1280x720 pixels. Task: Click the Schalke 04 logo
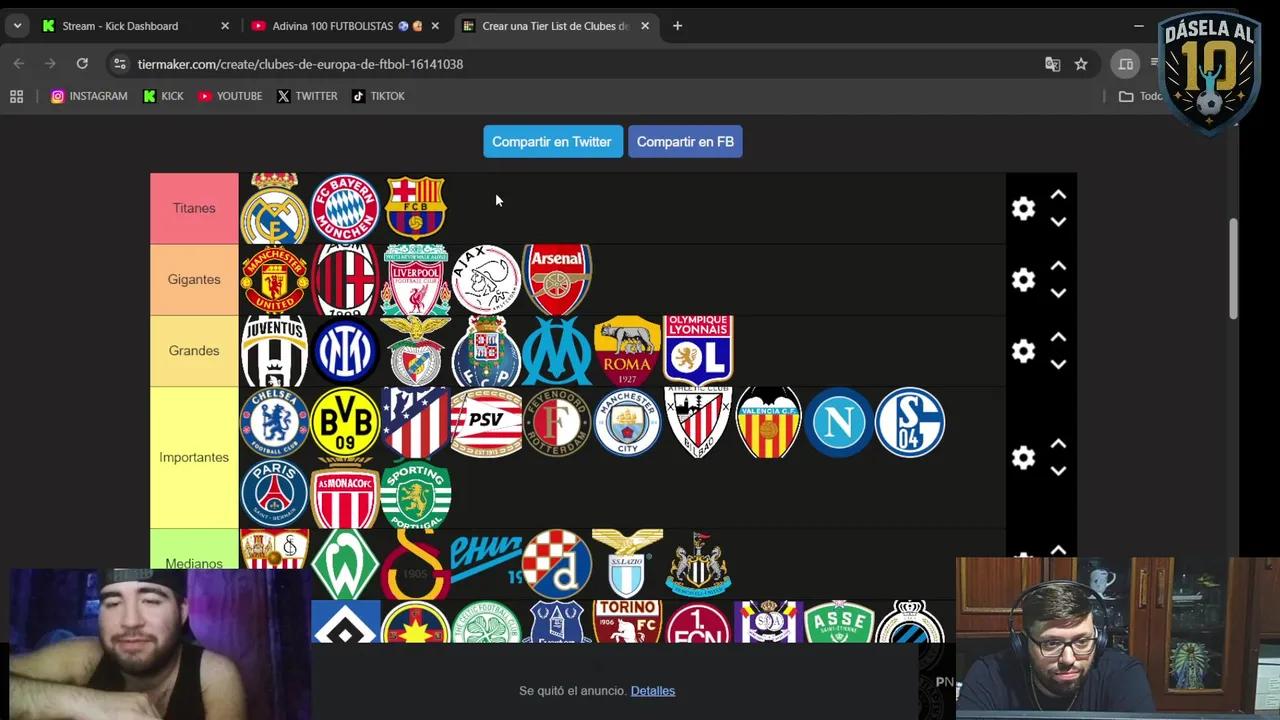coord(910,422)
